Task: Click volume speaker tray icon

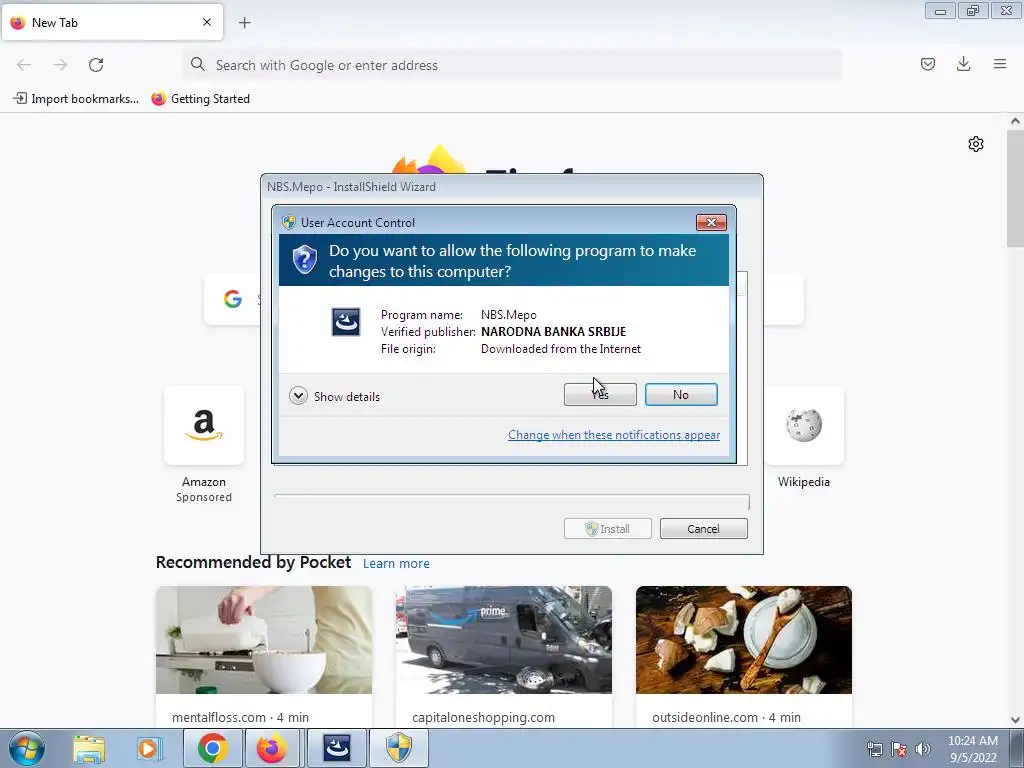Action: (x=923, y=749)
